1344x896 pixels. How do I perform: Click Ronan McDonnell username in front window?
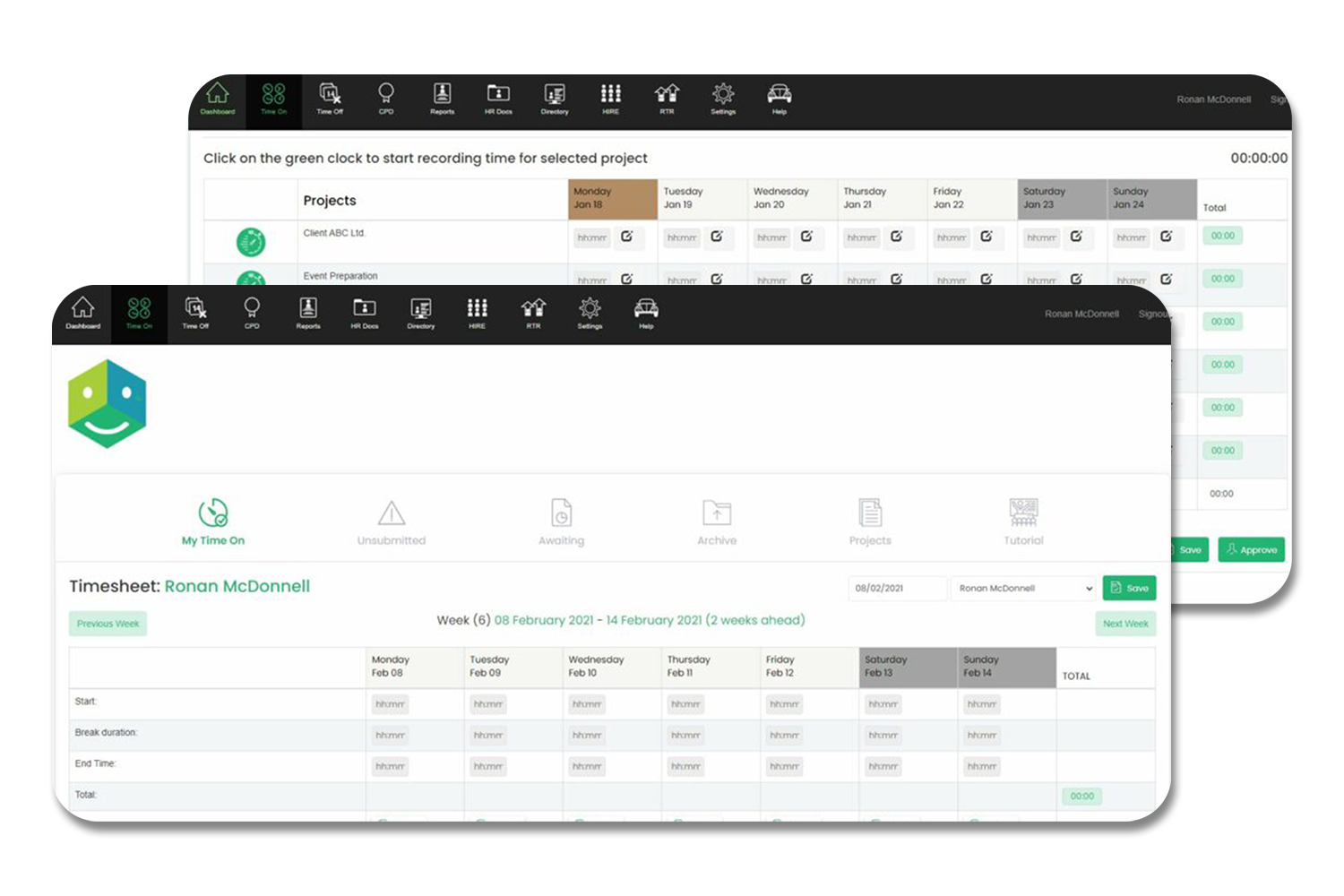pos(1081,314)
